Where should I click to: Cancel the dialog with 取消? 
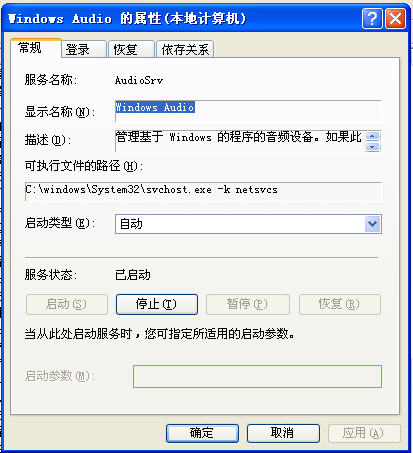click(283, 433)
